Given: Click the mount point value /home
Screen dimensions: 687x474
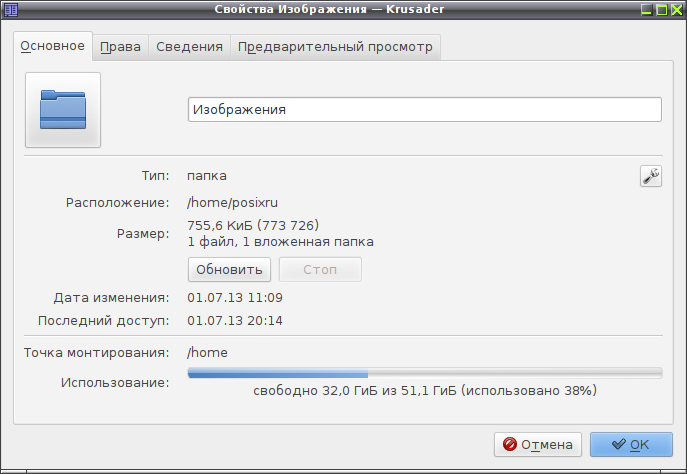Looking at the screenshot, I should (207, 353).
